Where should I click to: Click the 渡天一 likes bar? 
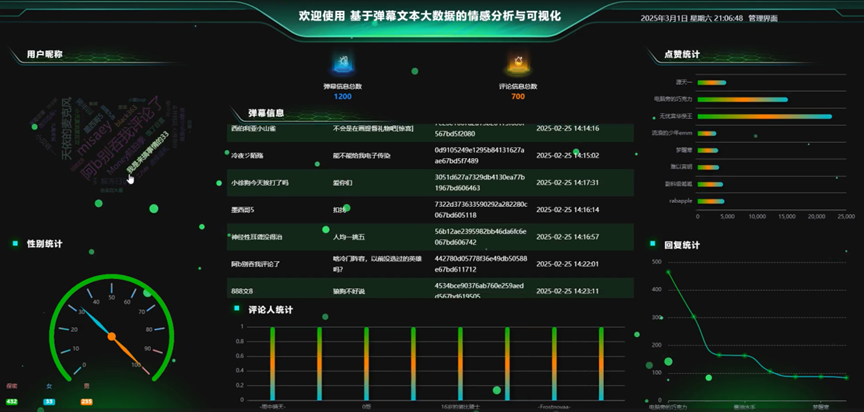pos(712,83)
